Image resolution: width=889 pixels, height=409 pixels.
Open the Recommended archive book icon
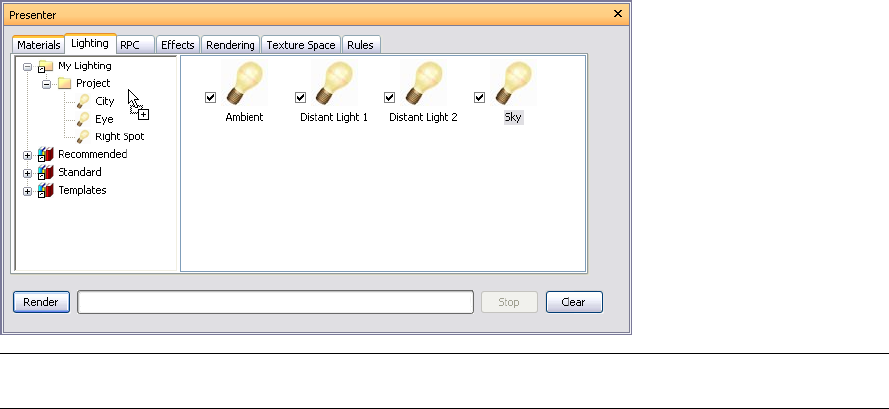45,154
